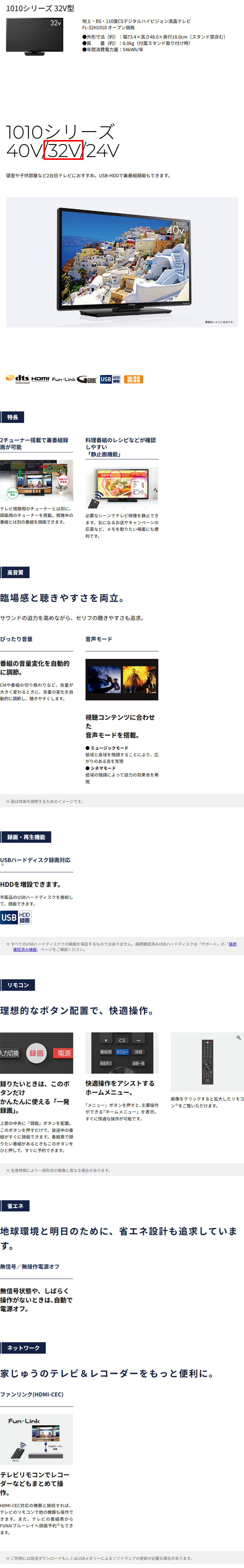Enlarge the full remote control image
The width and height of the screenshot is (244, 1568).
[x=207, y=1062]
